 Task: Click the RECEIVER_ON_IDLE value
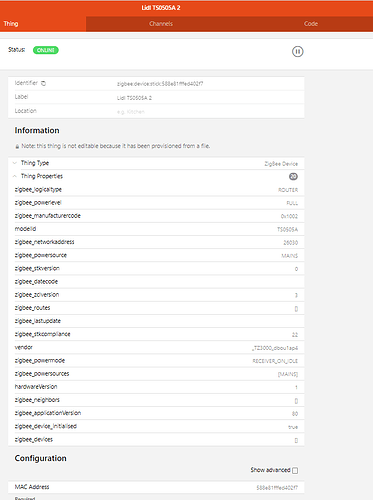tap(275, 361)
